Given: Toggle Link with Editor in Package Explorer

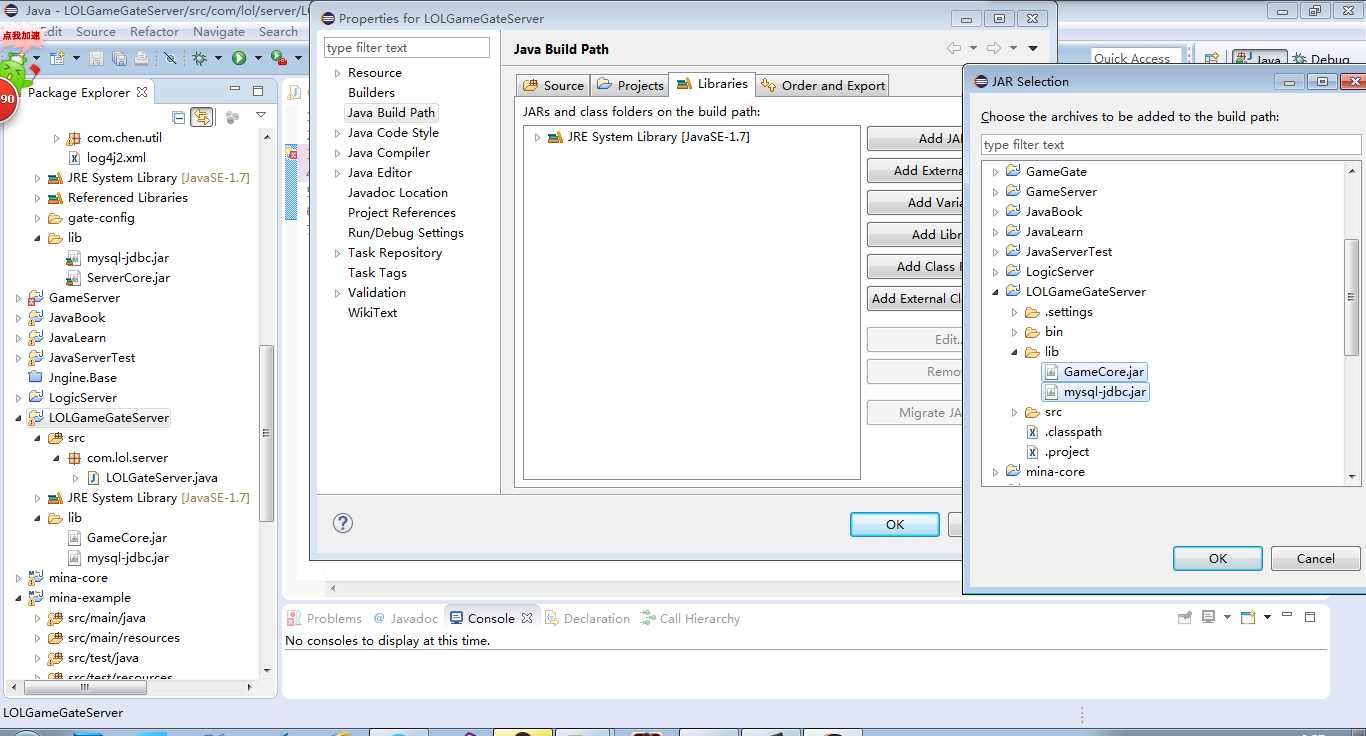Looking at the screenshot, I should 202,117.
